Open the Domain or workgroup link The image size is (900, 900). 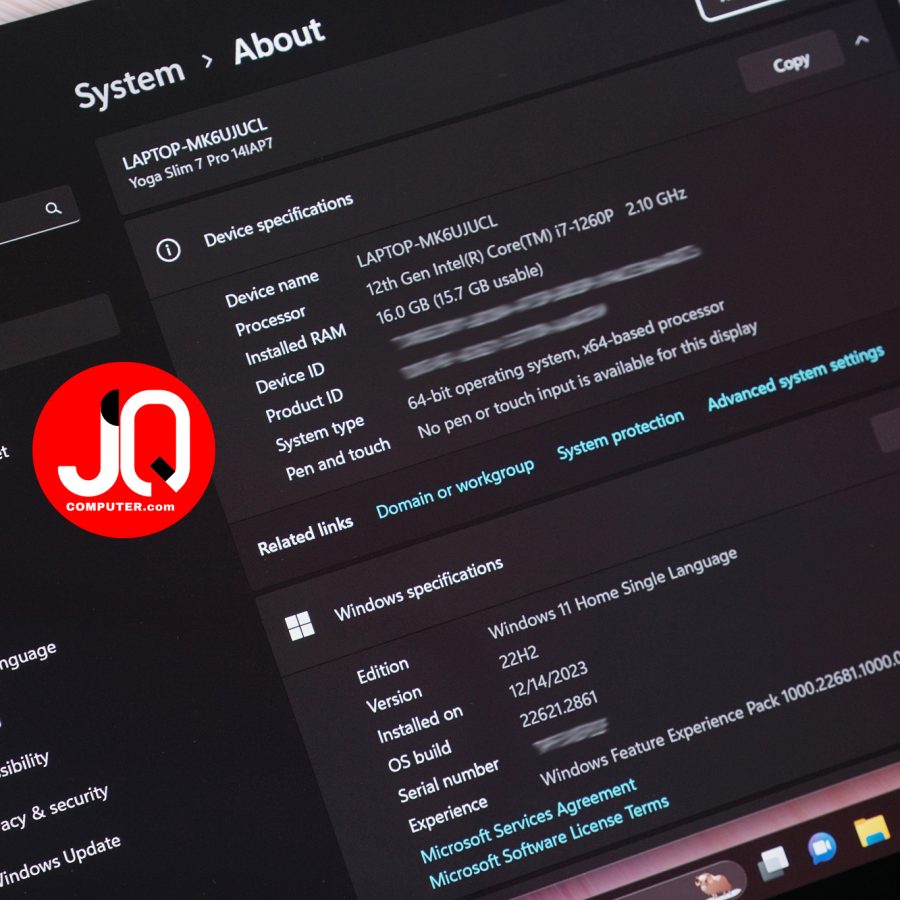(x=455, y=488)
